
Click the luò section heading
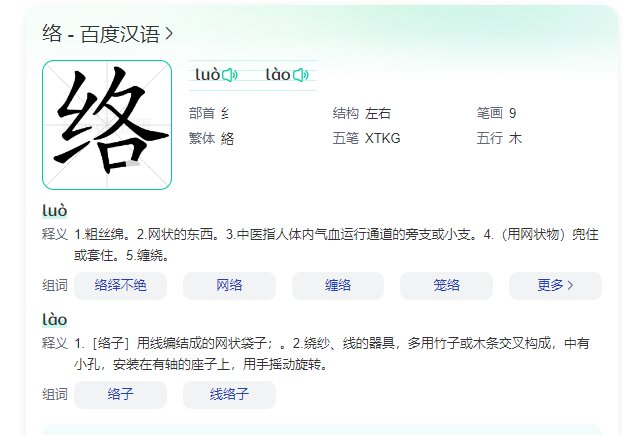pyautogui.click(x=54, y=211)
